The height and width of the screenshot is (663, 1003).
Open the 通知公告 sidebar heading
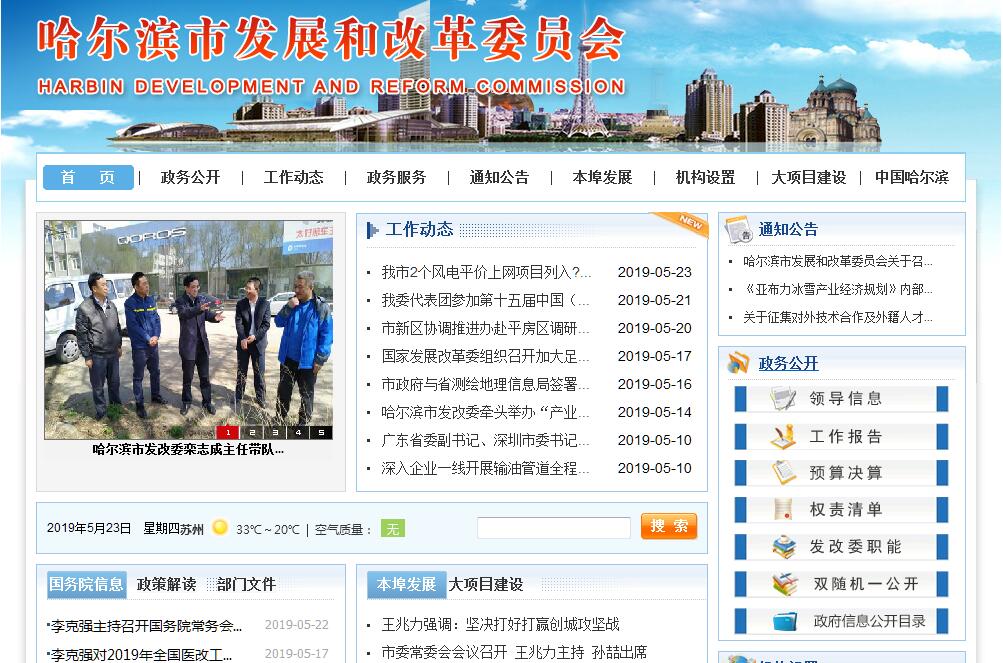coord(788,230)
